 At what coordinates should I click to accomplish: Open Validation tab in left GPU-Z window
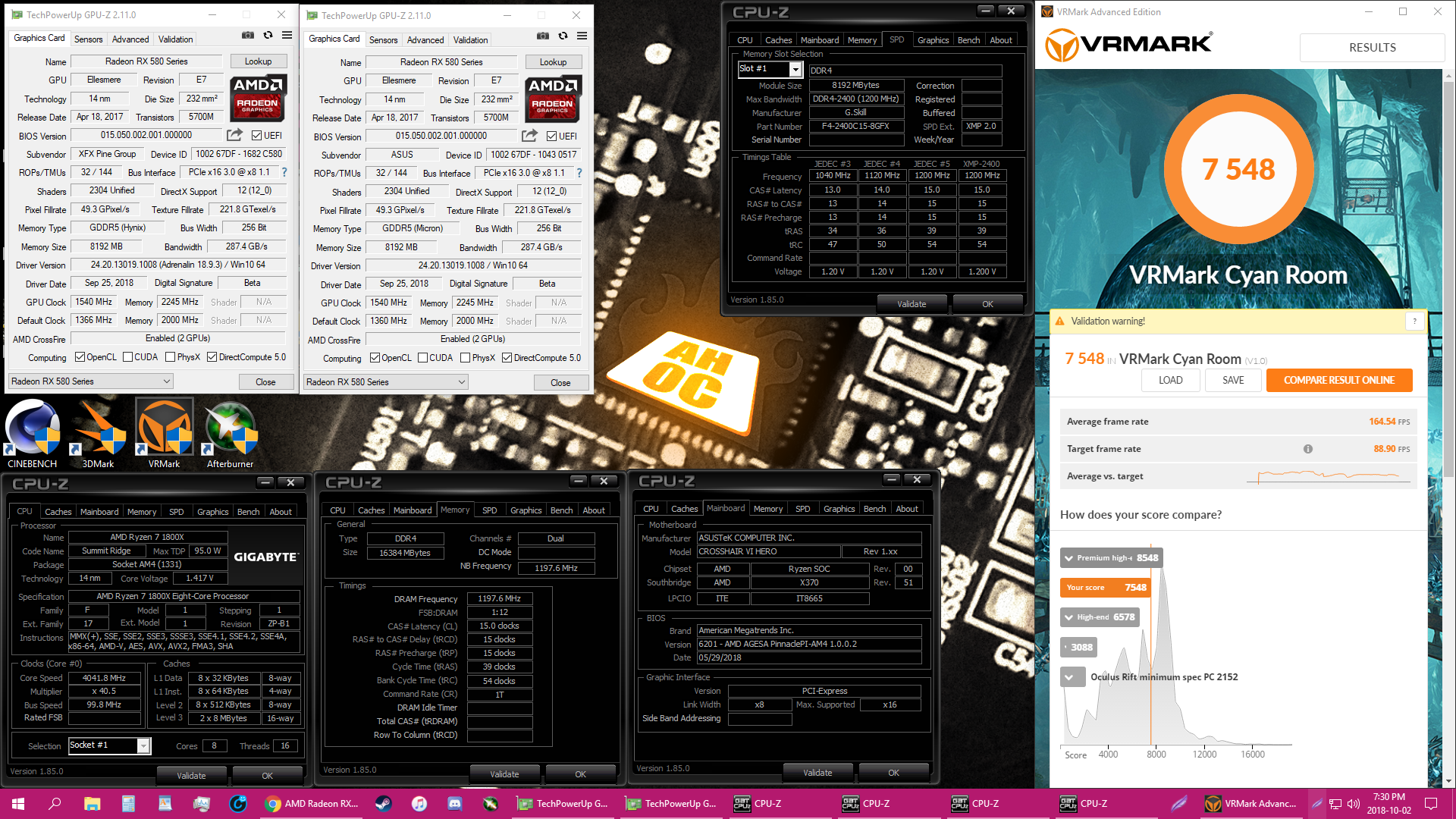click(175, 39)
